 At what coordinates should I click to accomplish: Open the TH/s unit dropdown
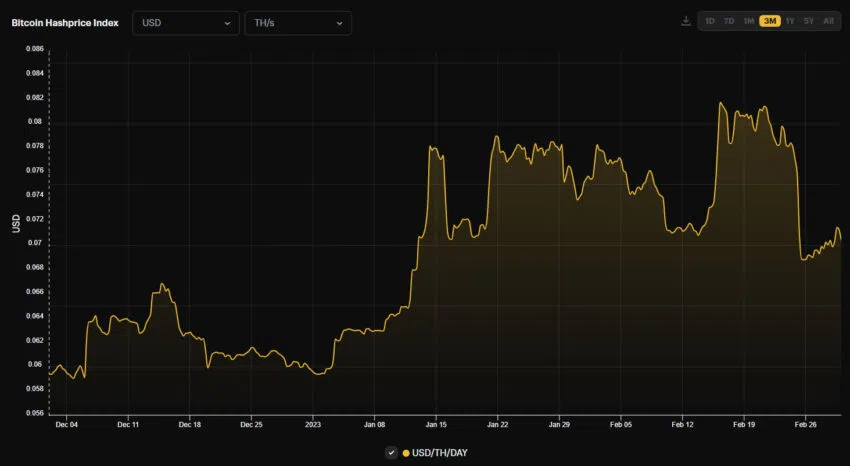click(298, 23)
